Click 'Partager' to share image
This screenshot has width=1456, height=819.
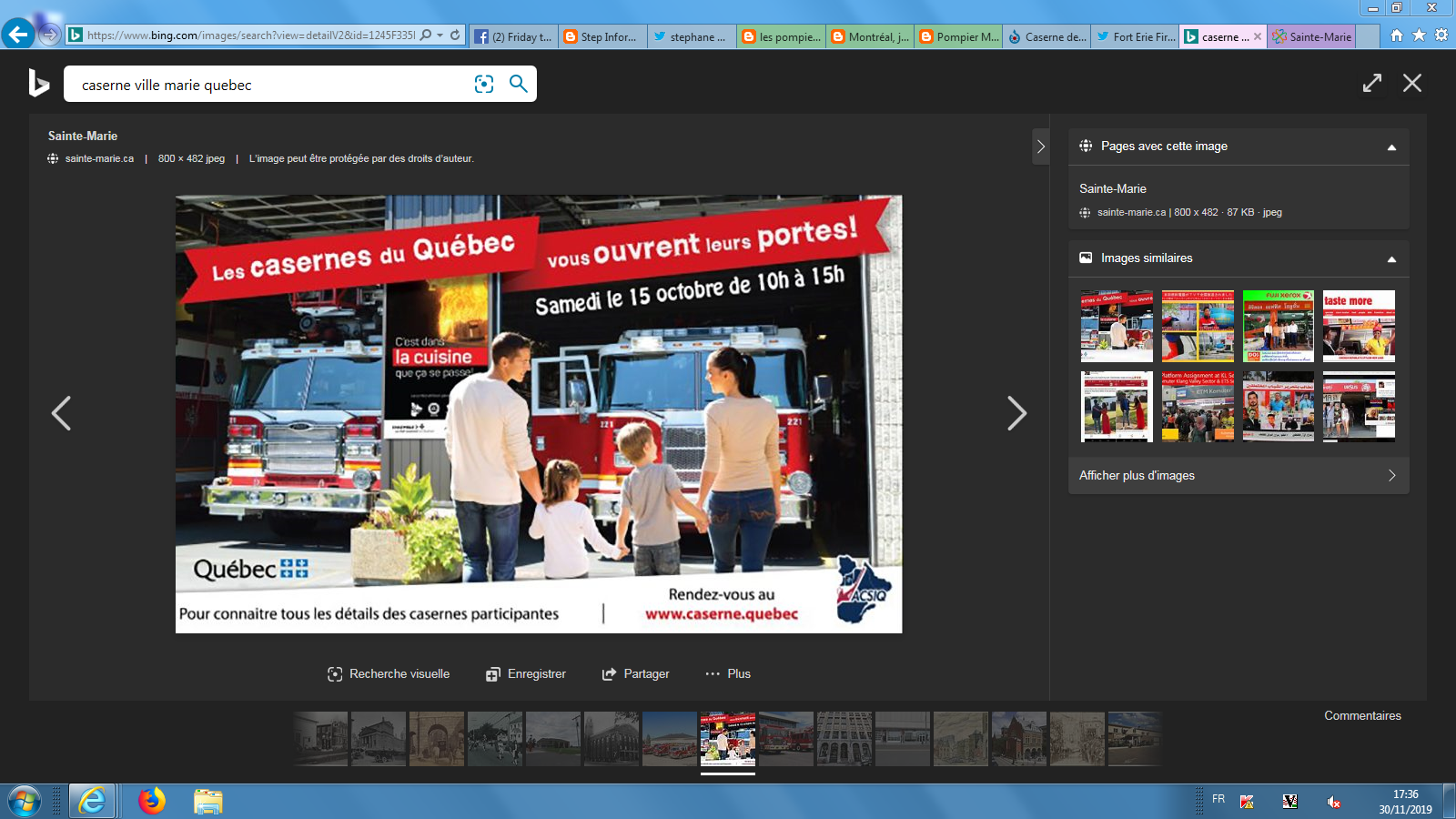(x=635, y=673)
